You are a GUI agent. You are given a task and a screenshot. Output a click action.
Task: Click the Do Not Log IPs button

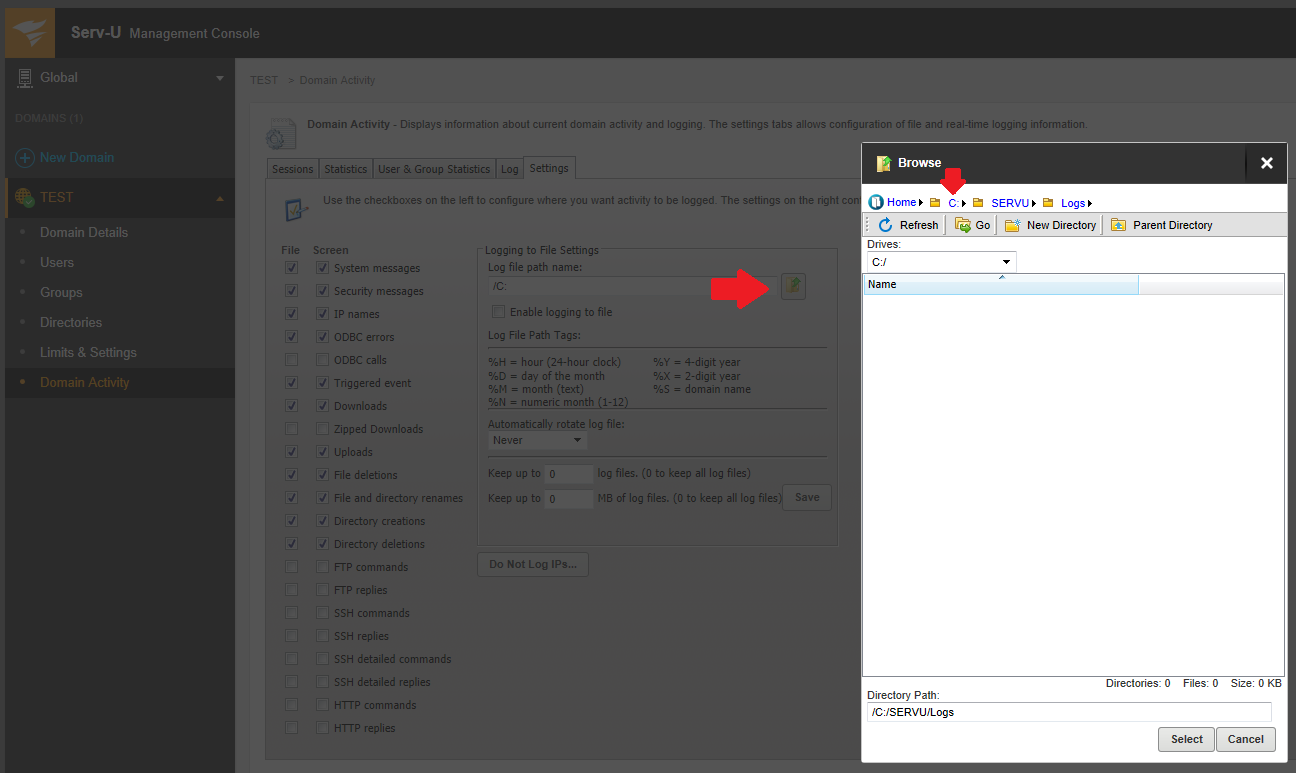533,564
